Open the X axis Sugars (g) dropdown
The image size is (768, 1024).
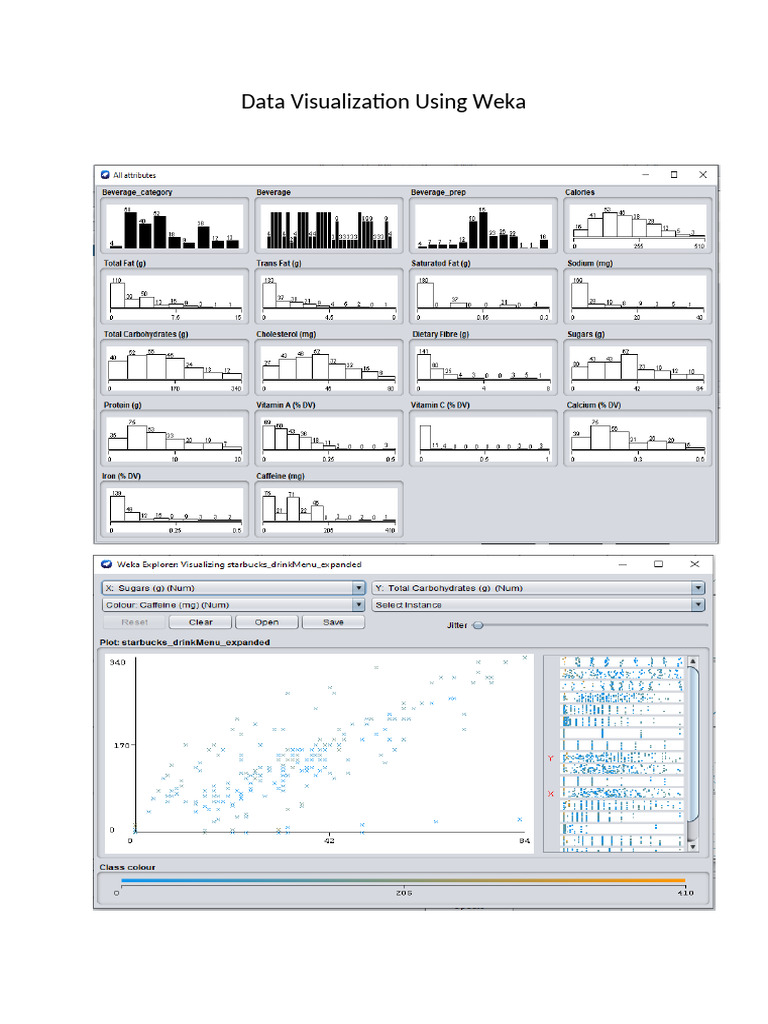click(233, 588)
